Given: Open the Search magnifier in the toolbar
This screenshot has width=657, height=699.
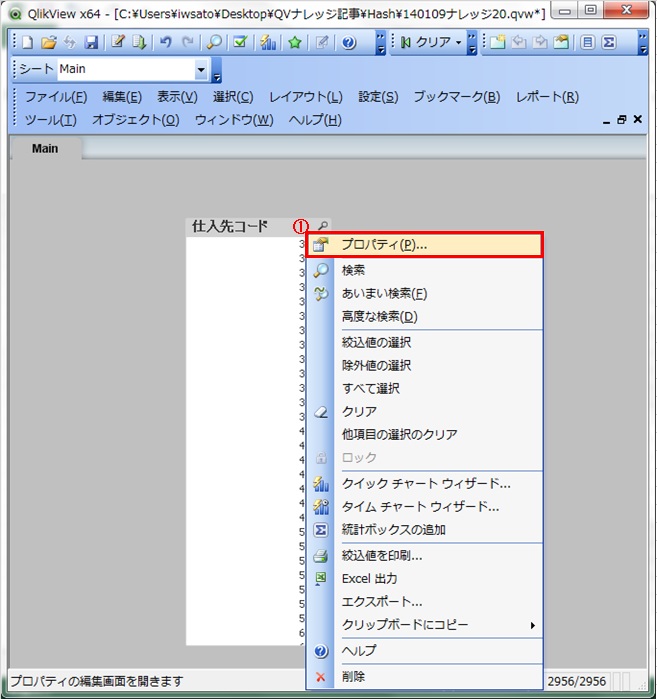Looking at the screenshot, I should click(x=214, y=42).
